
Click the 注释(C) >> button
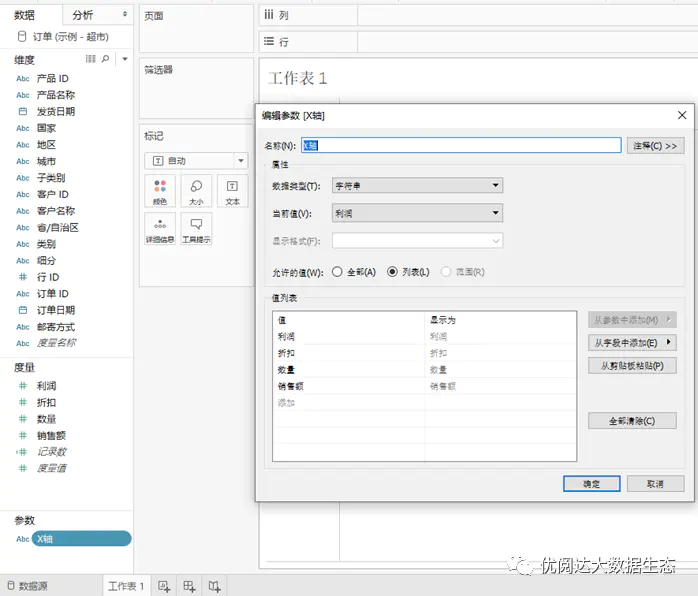tap(655, 146)
